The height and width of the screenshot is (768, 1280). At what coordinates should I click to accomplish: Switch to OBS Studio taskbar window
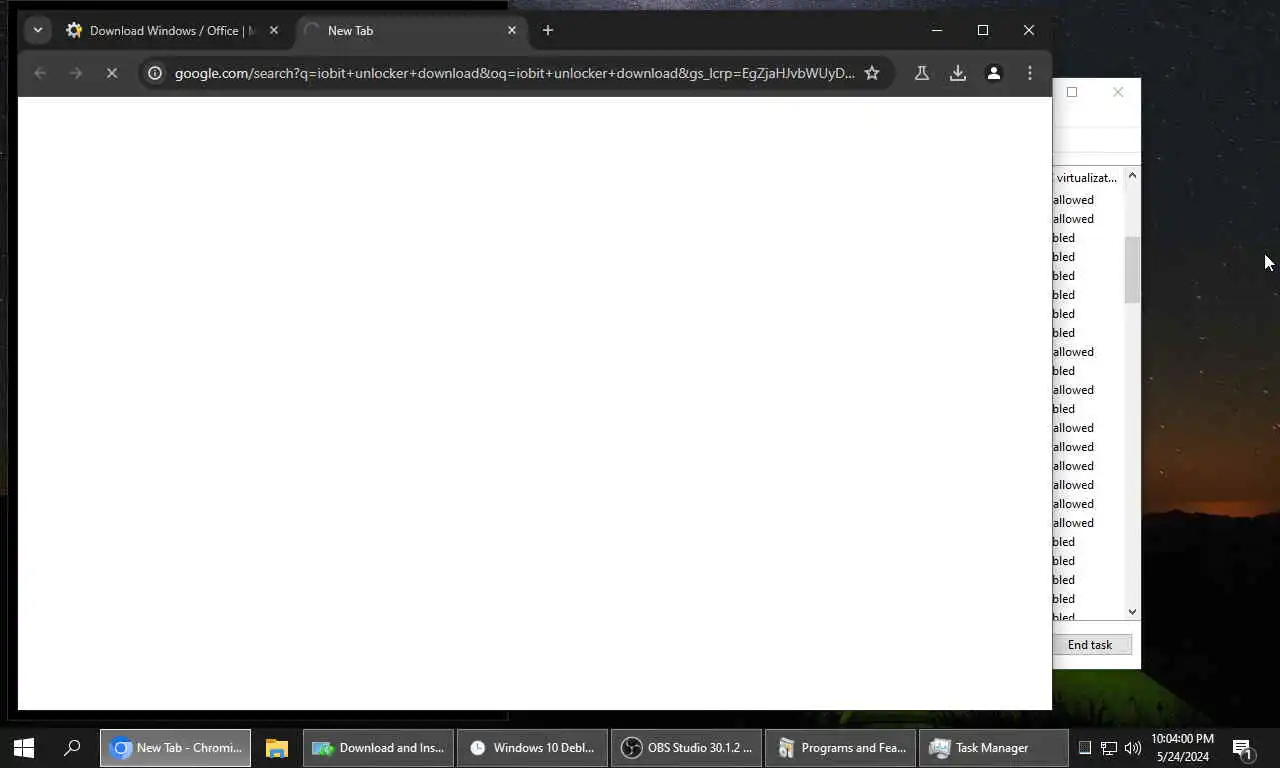pos(687,748)
